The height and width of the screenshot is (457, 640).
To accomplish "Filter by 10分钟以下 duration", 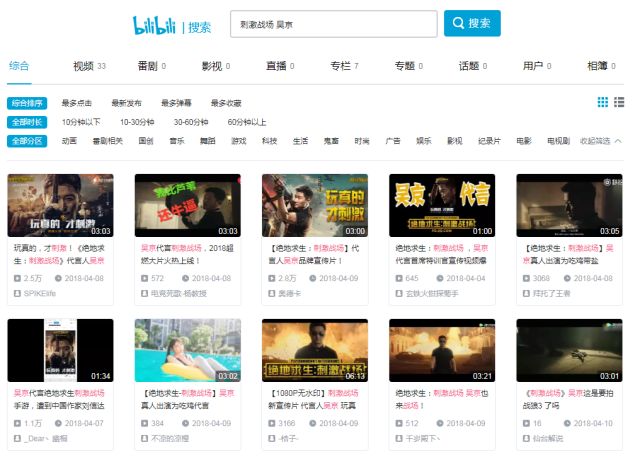I will (x=81, y=122).
